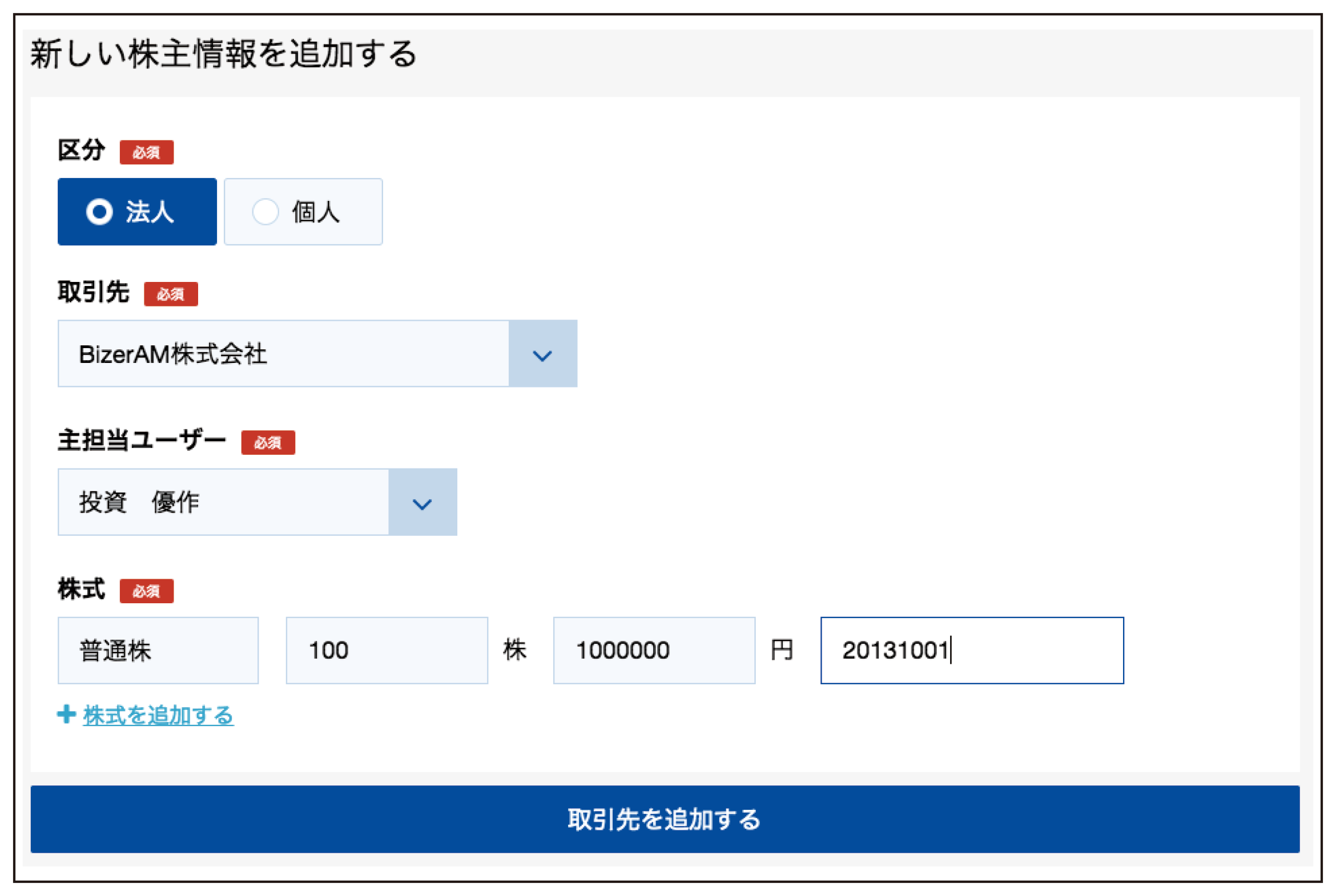The height and width of the screenshot is (896, 1336).
Task: Click the 取引先 field label
Action: pos(93,293)
